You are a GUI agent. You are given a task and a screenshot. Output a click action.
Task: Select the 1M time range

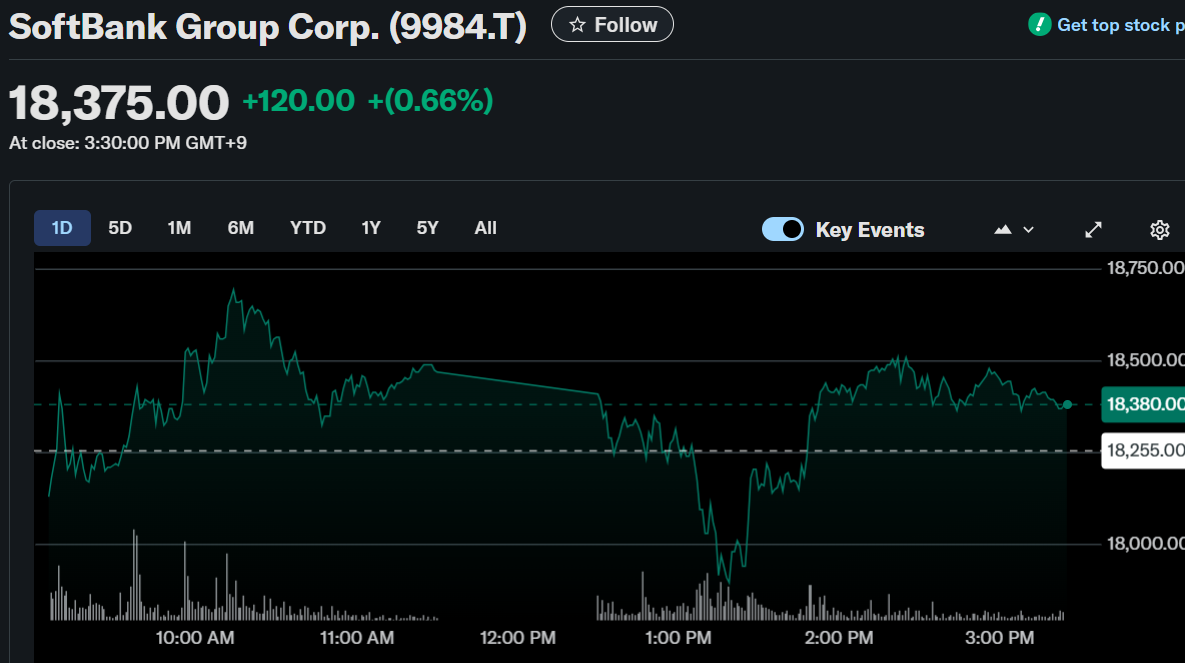[x=179, y=228]
